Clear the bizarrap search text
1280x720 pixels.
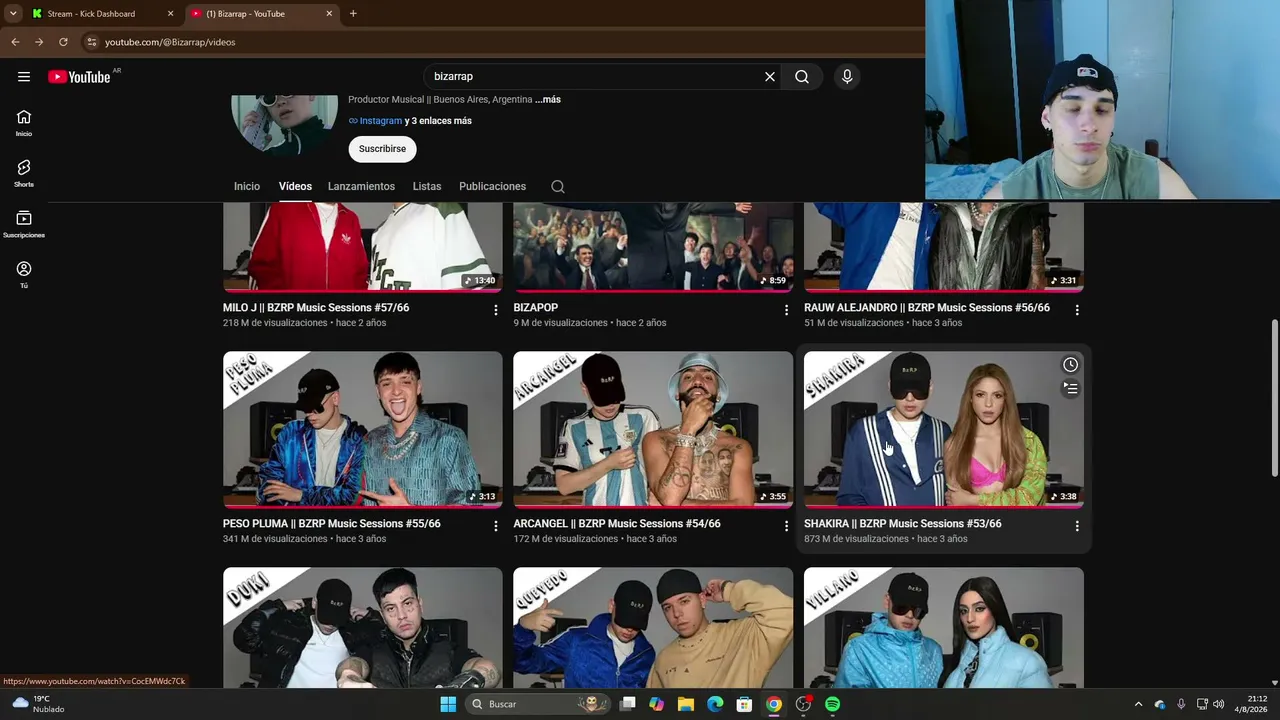(x=770, y=77)
